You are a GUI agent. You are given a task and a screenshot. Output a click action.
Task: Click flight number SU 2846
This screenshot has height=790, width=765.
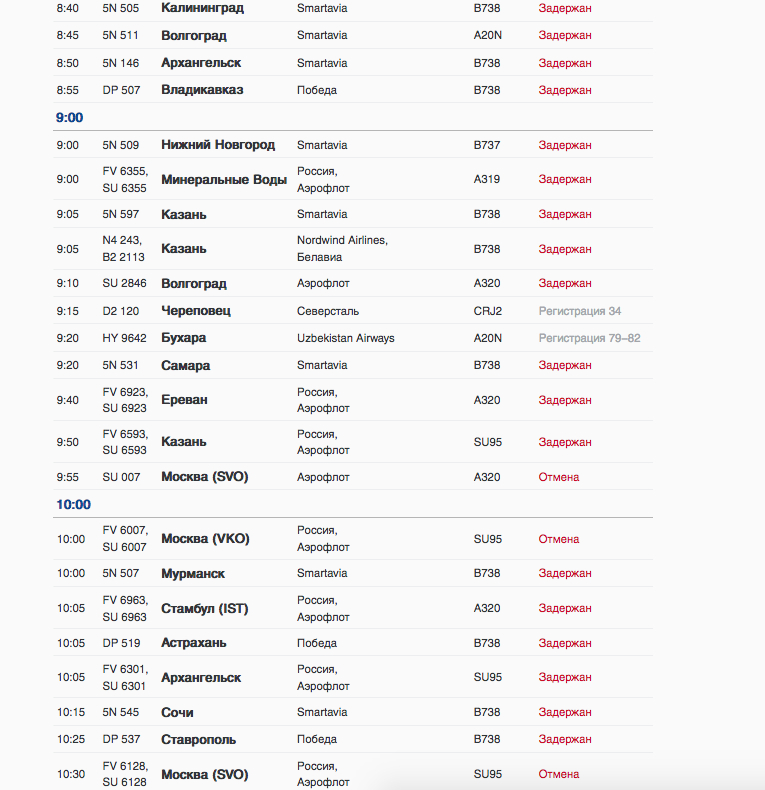point(124,284)
